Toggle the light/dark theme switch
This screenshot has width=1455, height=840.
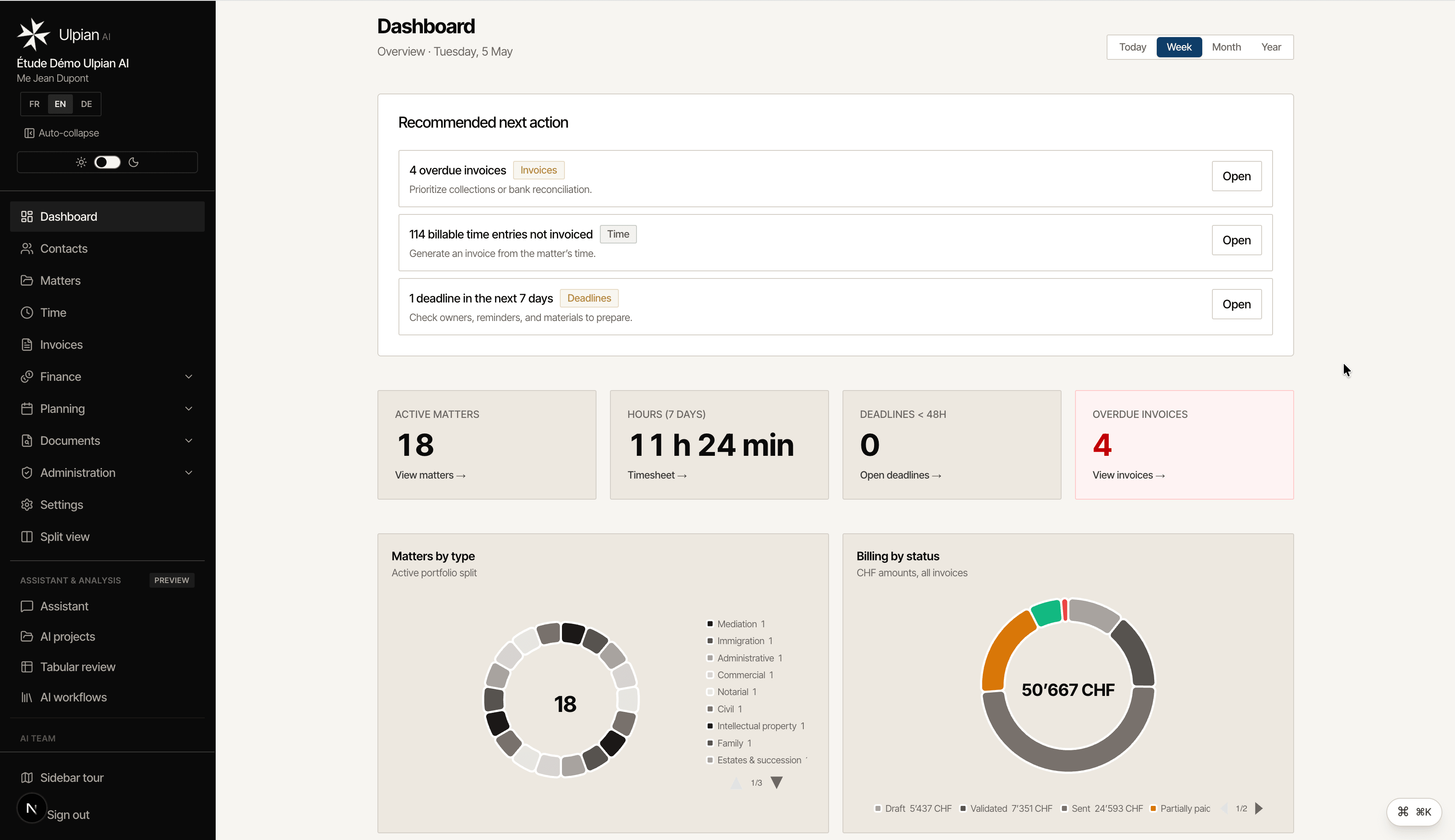[107, 162]
